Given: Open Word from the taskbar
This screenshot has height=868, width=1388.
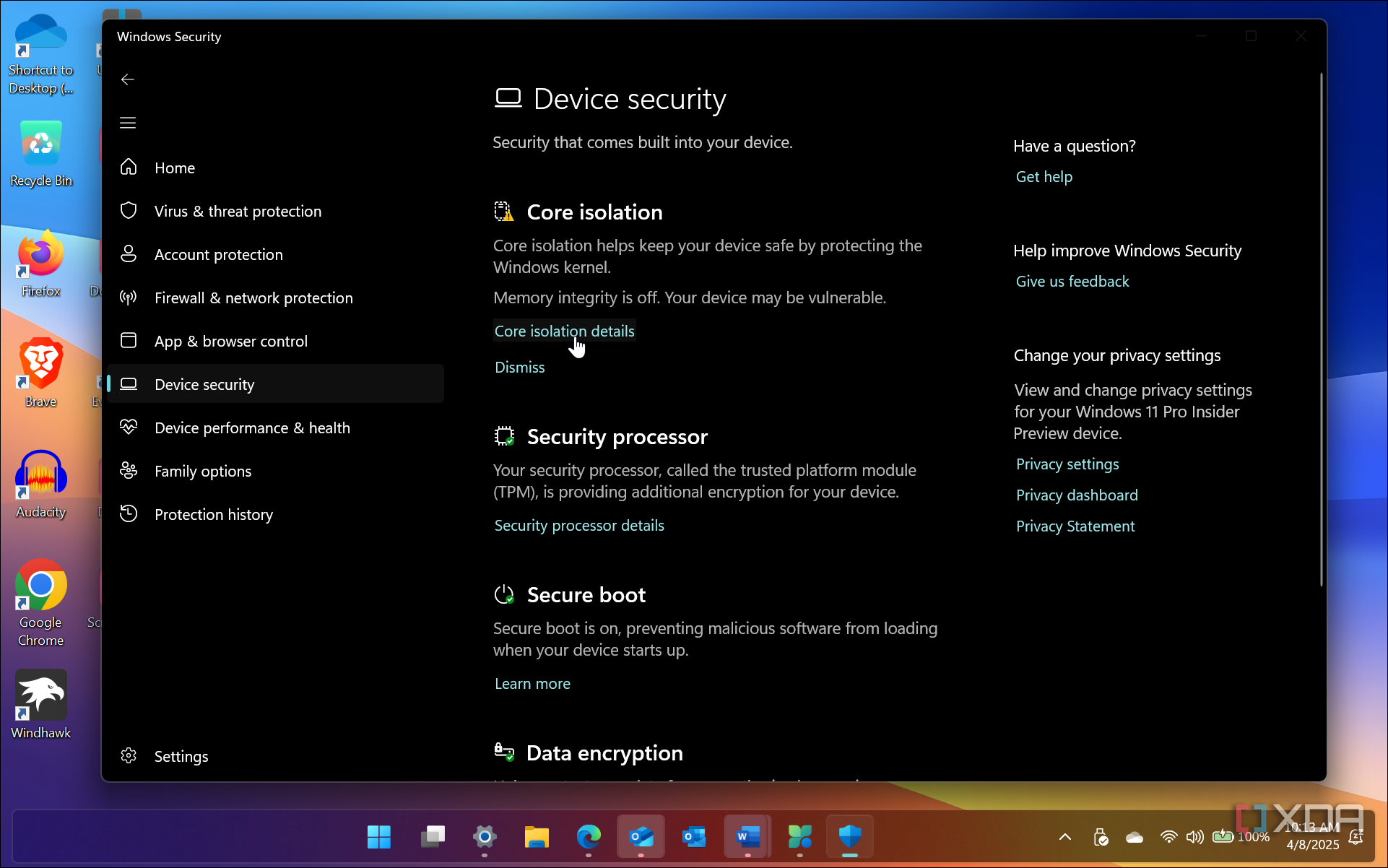Looking at the screenshot, I should pos(747,837).
